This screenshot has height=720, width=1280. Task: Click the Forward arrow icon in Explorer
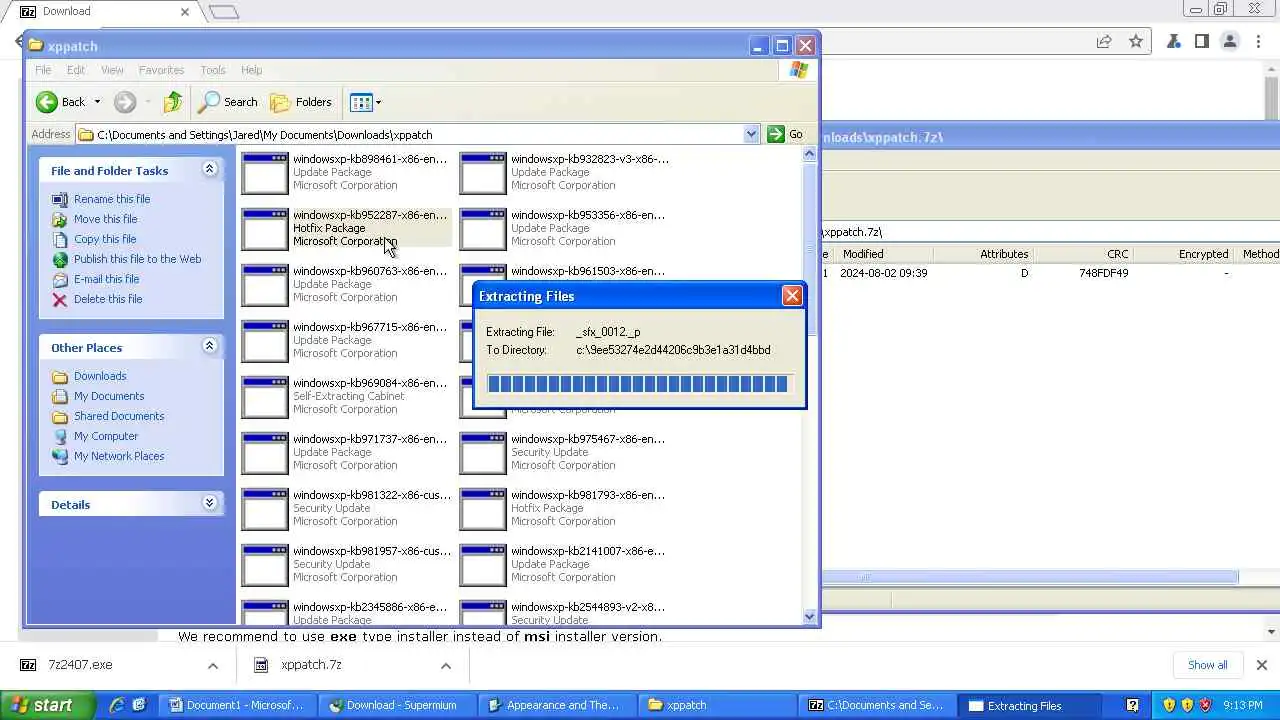tap(125, 102)
